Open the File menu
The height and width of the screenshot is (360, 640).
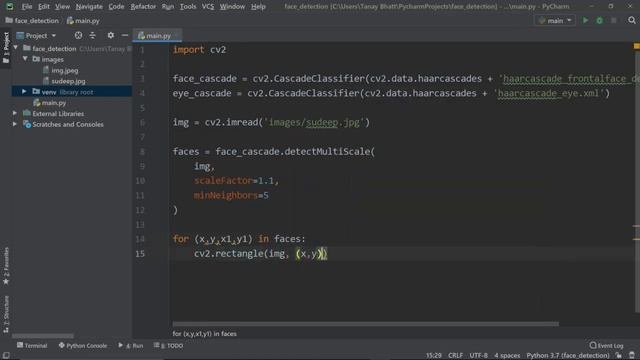click(x=27, y=7)
